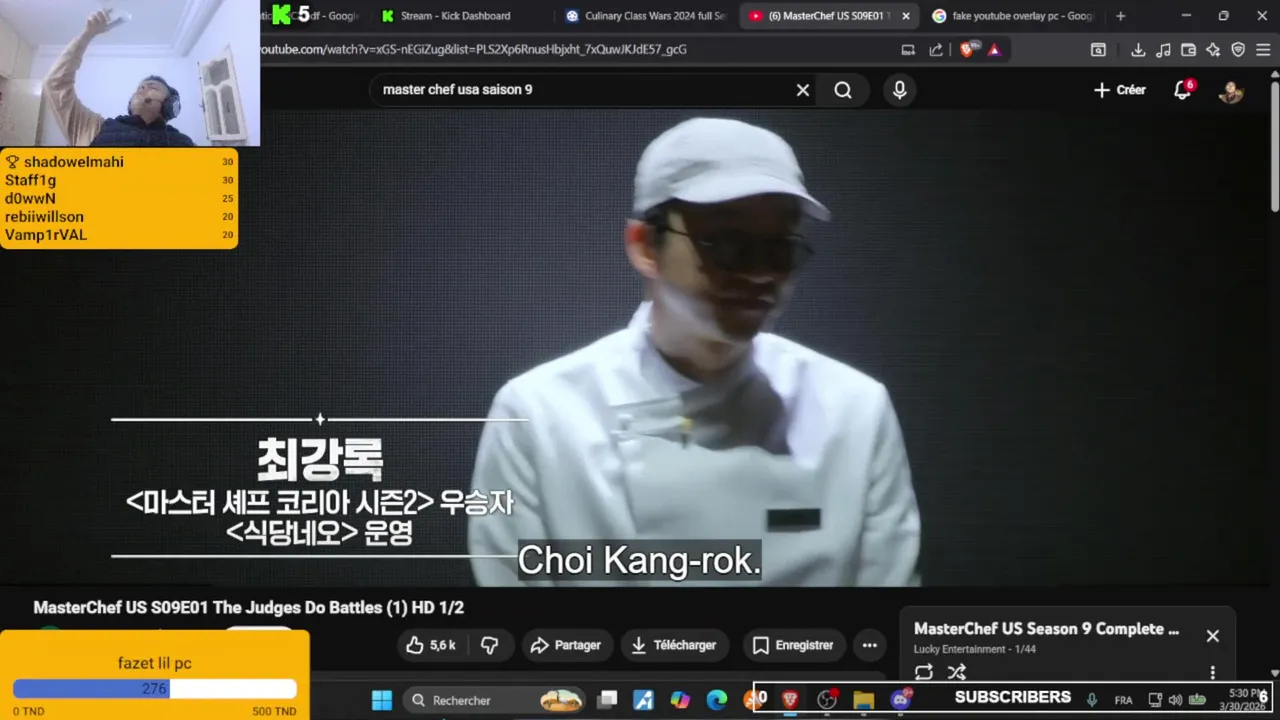Click the Créer button
Viewport: 1280px width, 720px height.
click(x=1119, y=90)
